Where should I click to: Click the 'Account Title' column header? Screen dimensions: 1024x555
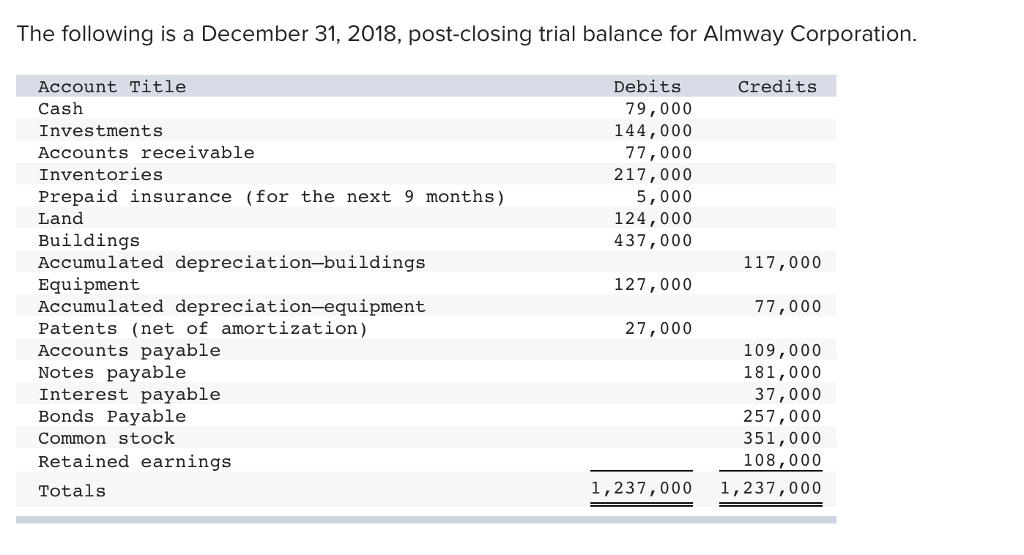tap(112, 87)
